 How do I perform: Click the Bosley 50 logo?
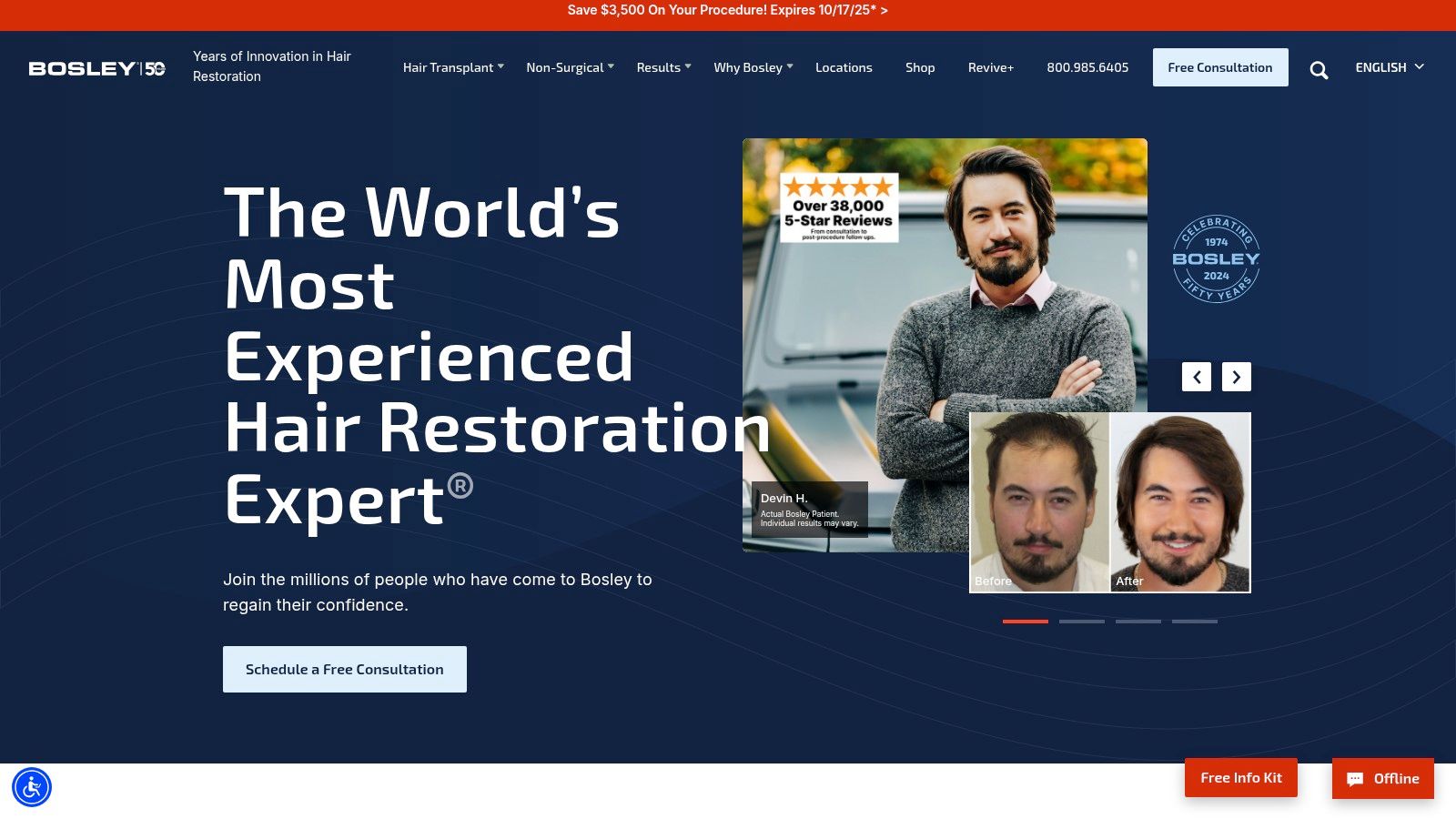[x=97, y=68]
